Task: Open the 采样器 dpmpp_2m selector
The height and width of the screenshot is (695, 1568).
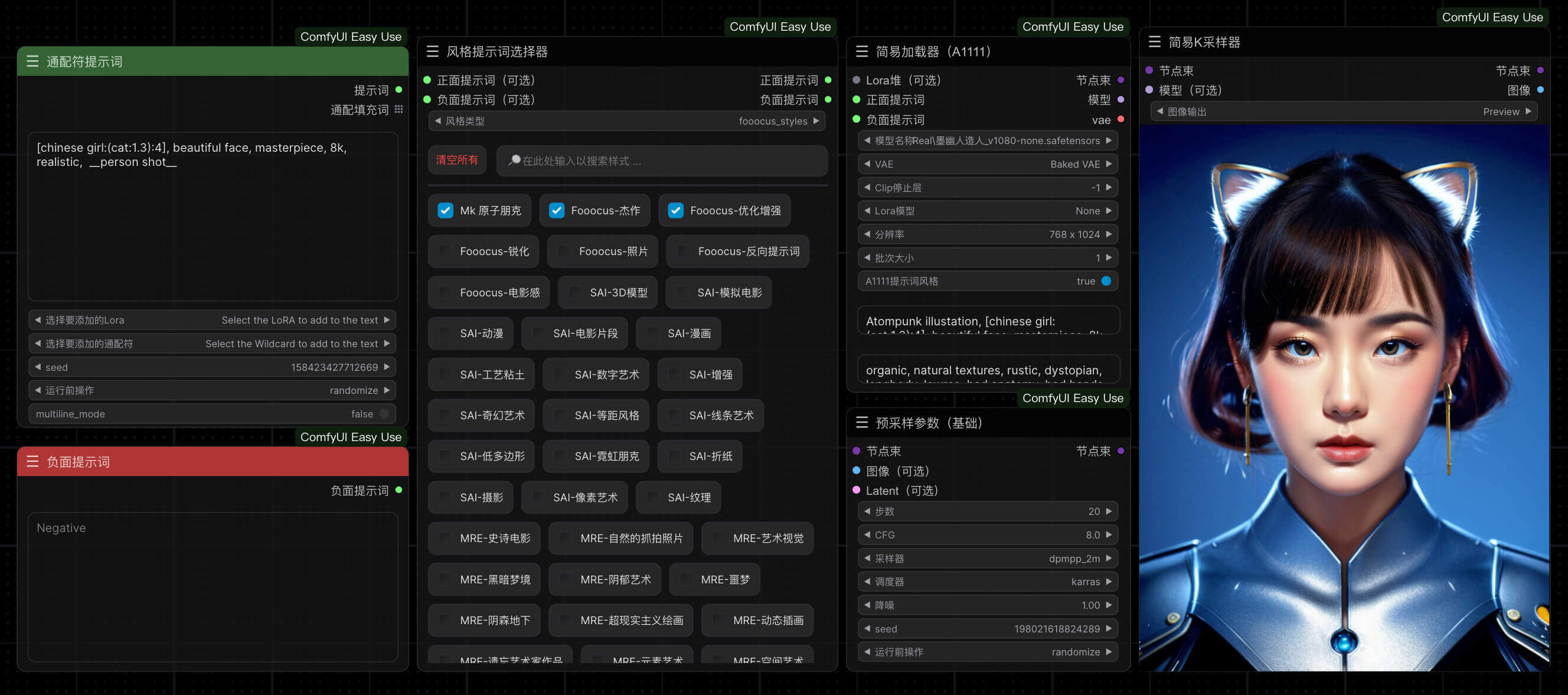Action: pyautogui.click(x=987, y=558)
